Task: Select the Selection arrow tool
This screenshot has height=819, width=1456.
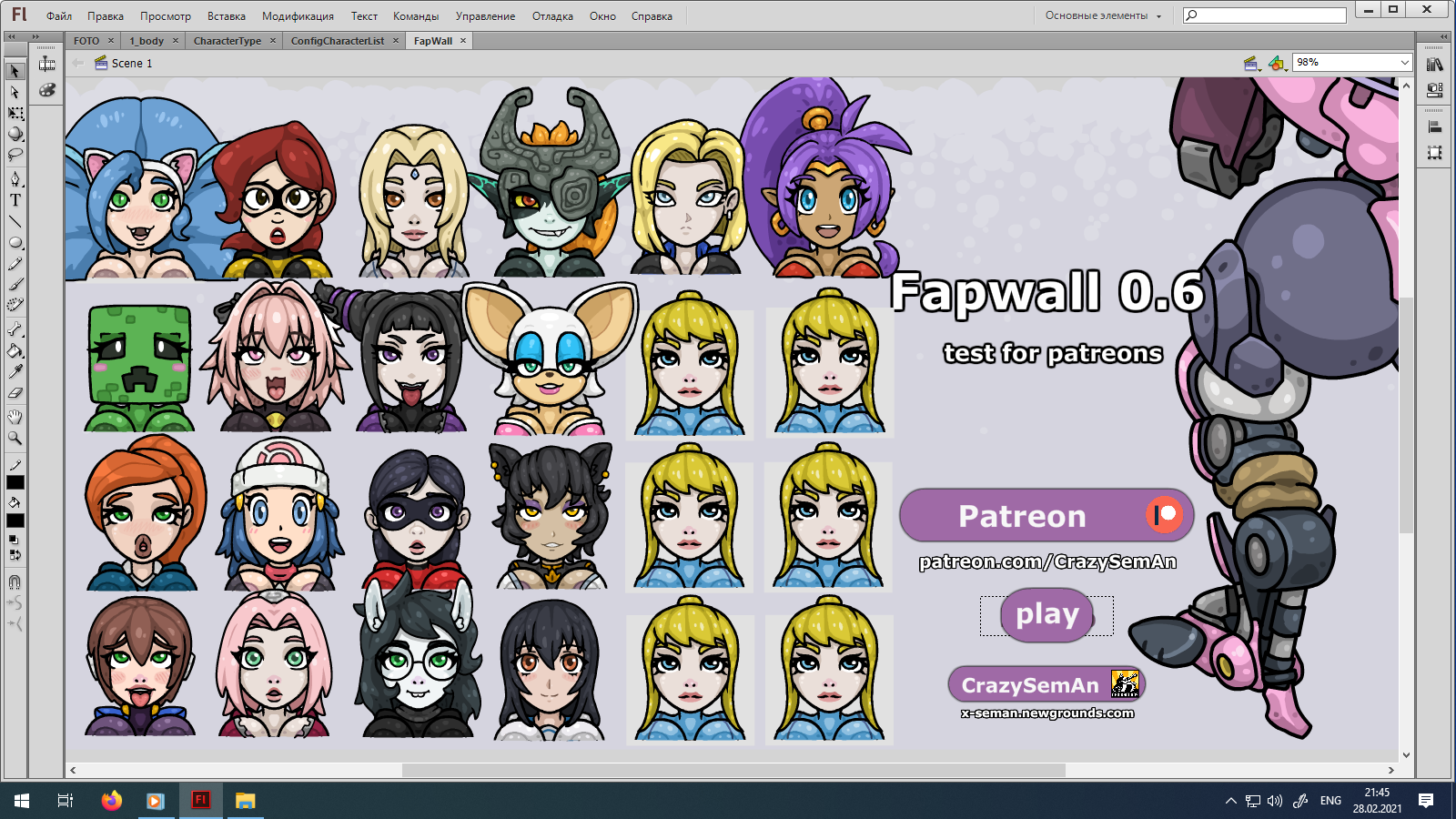Action: click(15, 71)
